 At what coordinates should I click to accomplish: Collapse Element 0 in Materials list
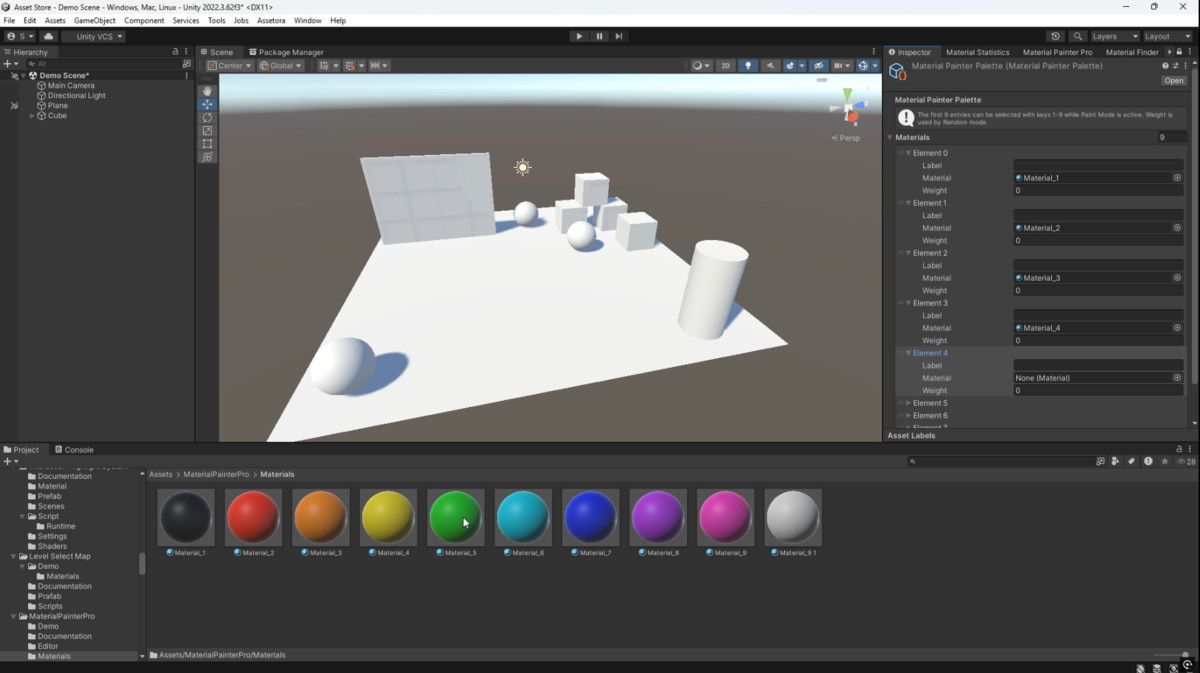point(909,153)
